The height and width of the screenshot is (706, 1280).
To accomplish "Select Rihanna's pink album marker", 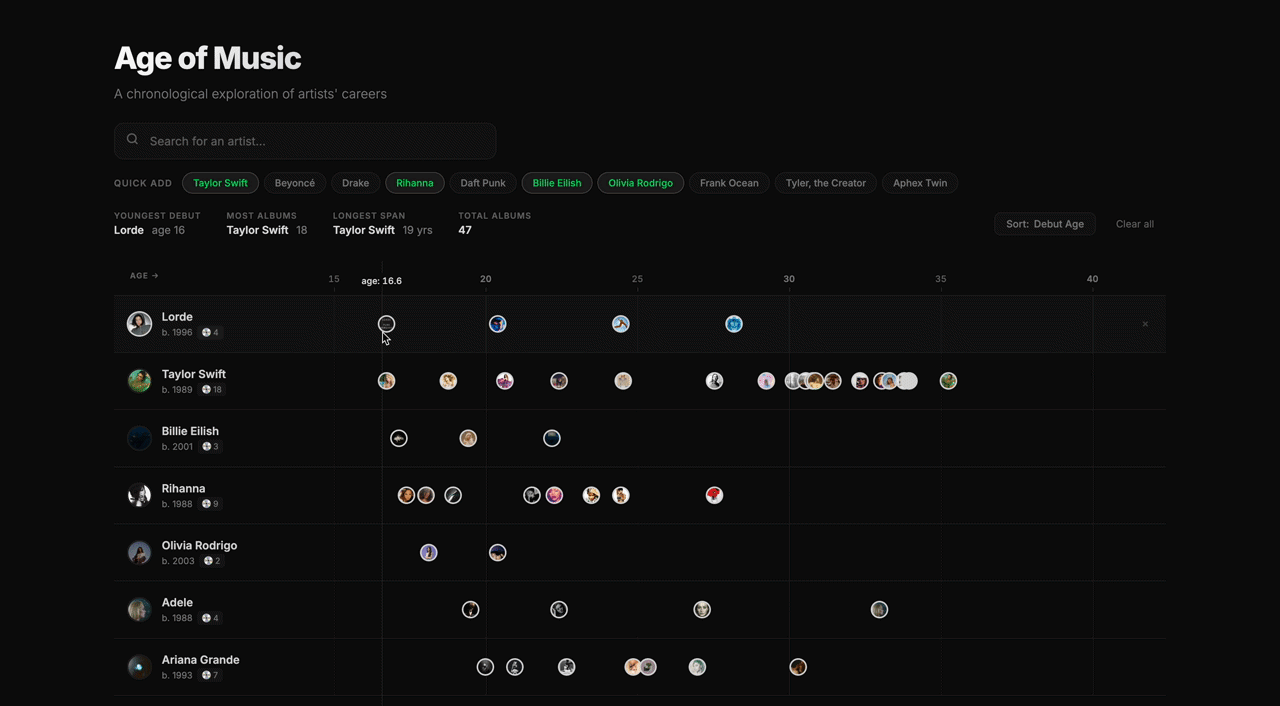I will [x=554, y=495].
